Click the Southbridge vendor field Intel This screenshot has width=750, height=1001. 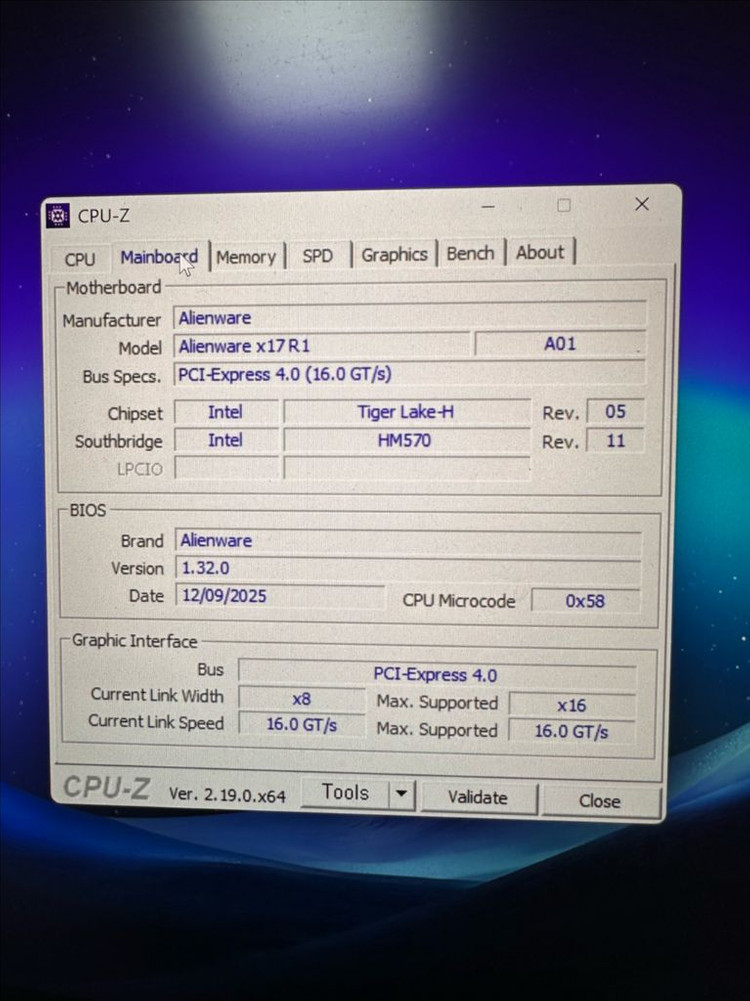coord(226,440)
